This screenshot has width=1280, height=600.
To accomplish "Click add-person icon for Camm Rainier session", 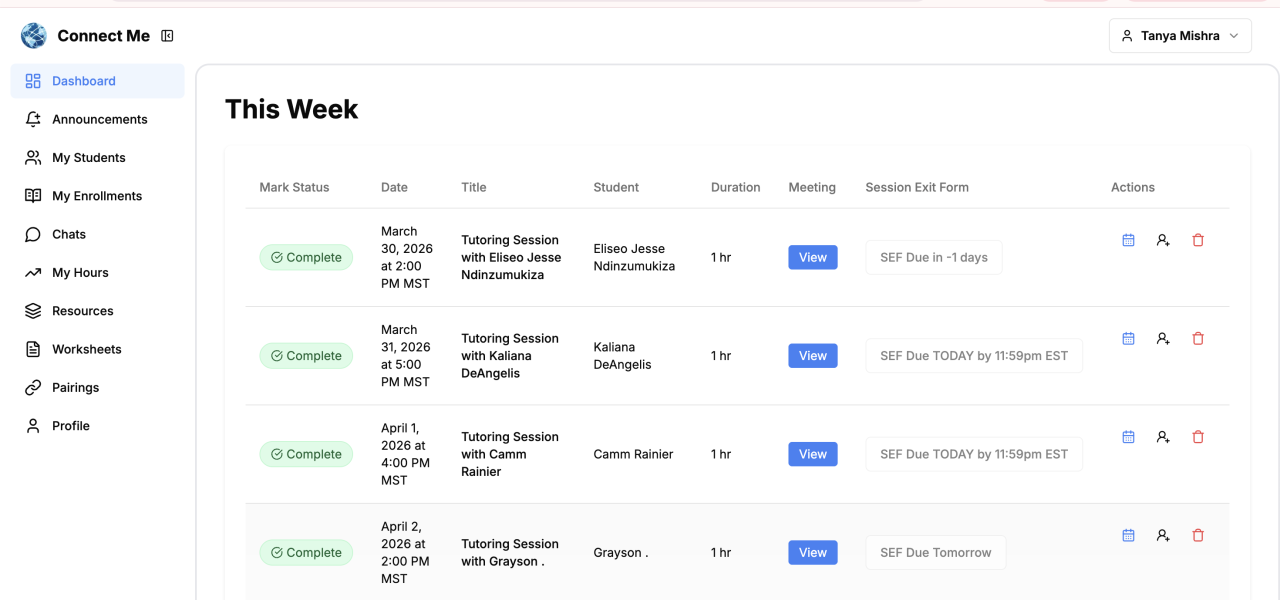I will [1163, 437].
